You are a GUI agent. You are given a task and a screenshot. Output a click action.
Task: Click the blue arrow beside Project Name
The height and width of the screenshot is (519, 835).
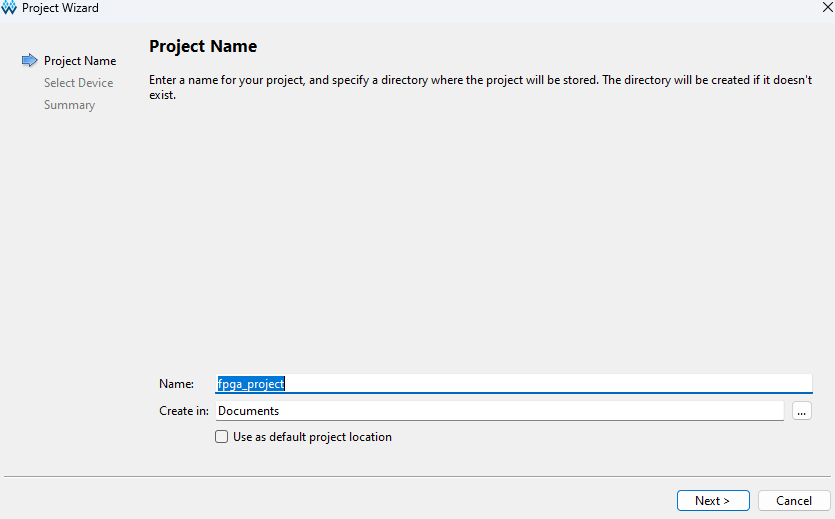click(x=29, y=61)
